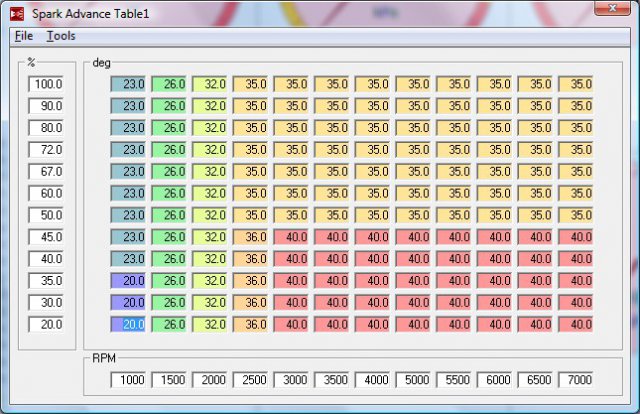This screenshot has width=640, height=414.
Task: Click the 5500 RPM axis field
Action: tap(454, 380)
